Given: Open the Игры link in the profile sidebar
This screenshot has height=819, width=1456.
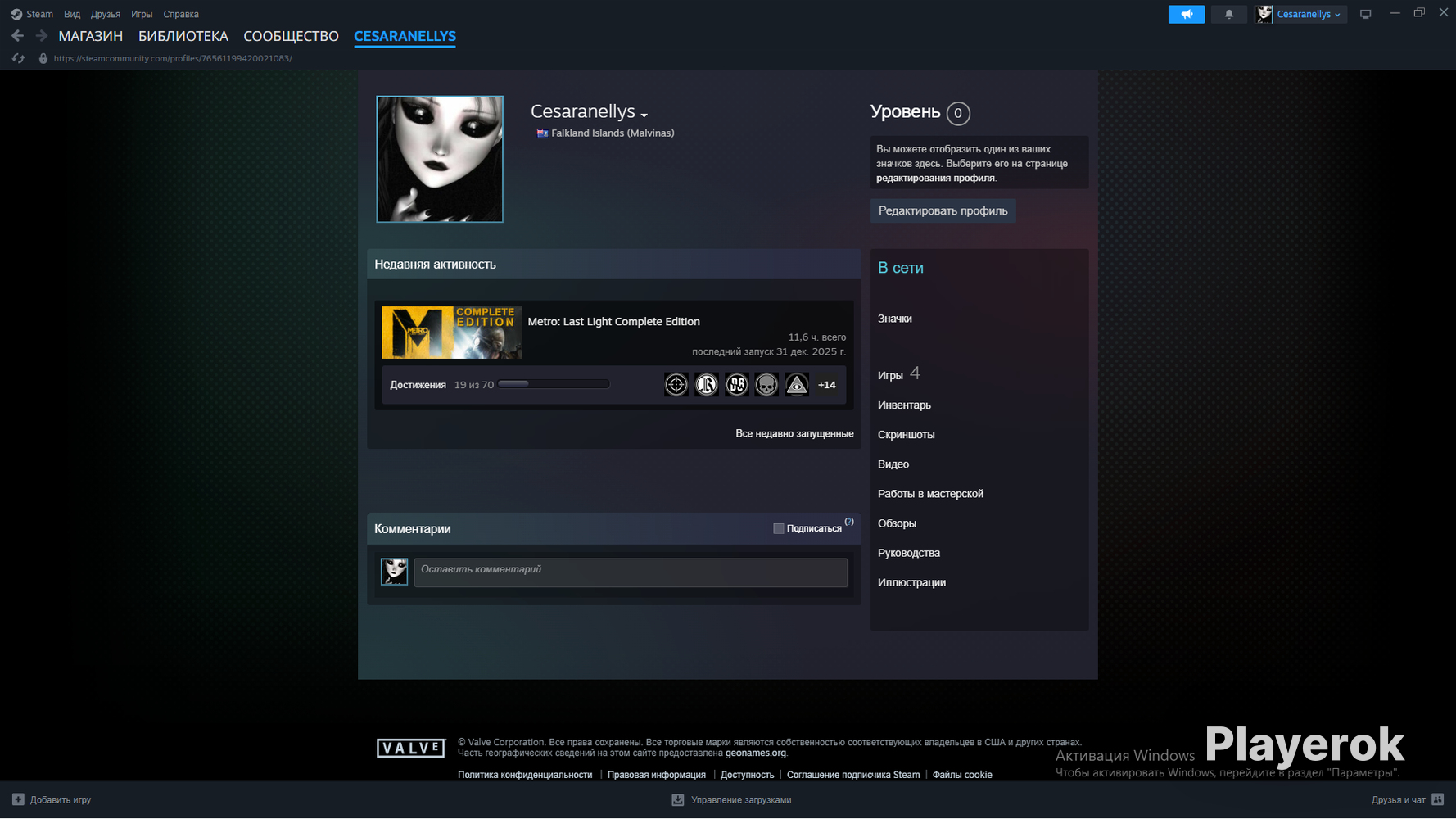Looking at the screenshot, I should 890,375.
